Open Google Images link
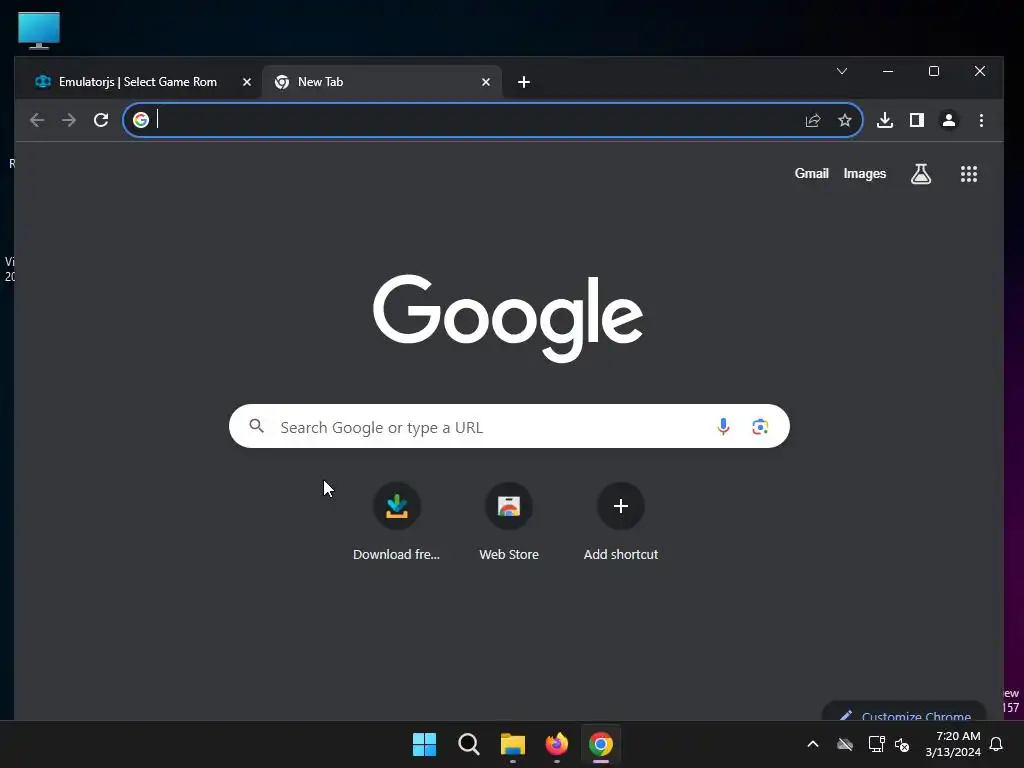1024x768 pixels. pyautogui.click(x=865, y=174)
